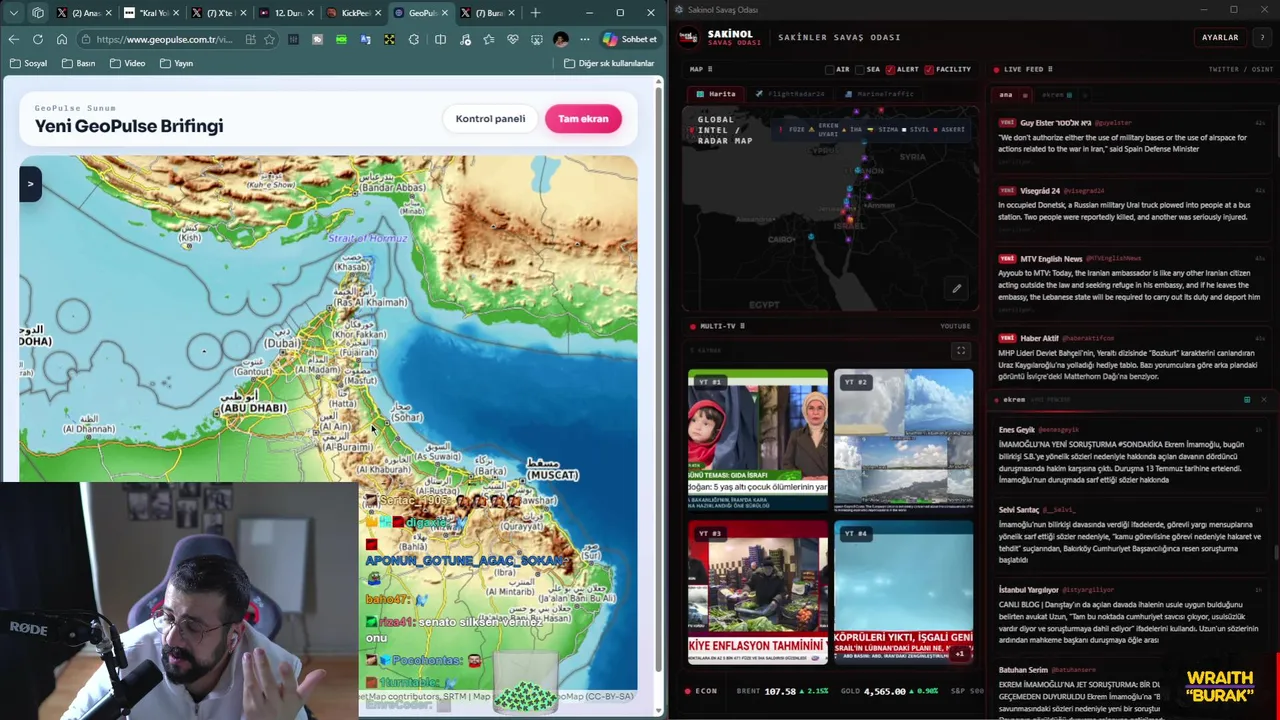The height and width of the screenshot is (720, 1280).
Task: Open browser split screen icon
Action: pos(440,39)
